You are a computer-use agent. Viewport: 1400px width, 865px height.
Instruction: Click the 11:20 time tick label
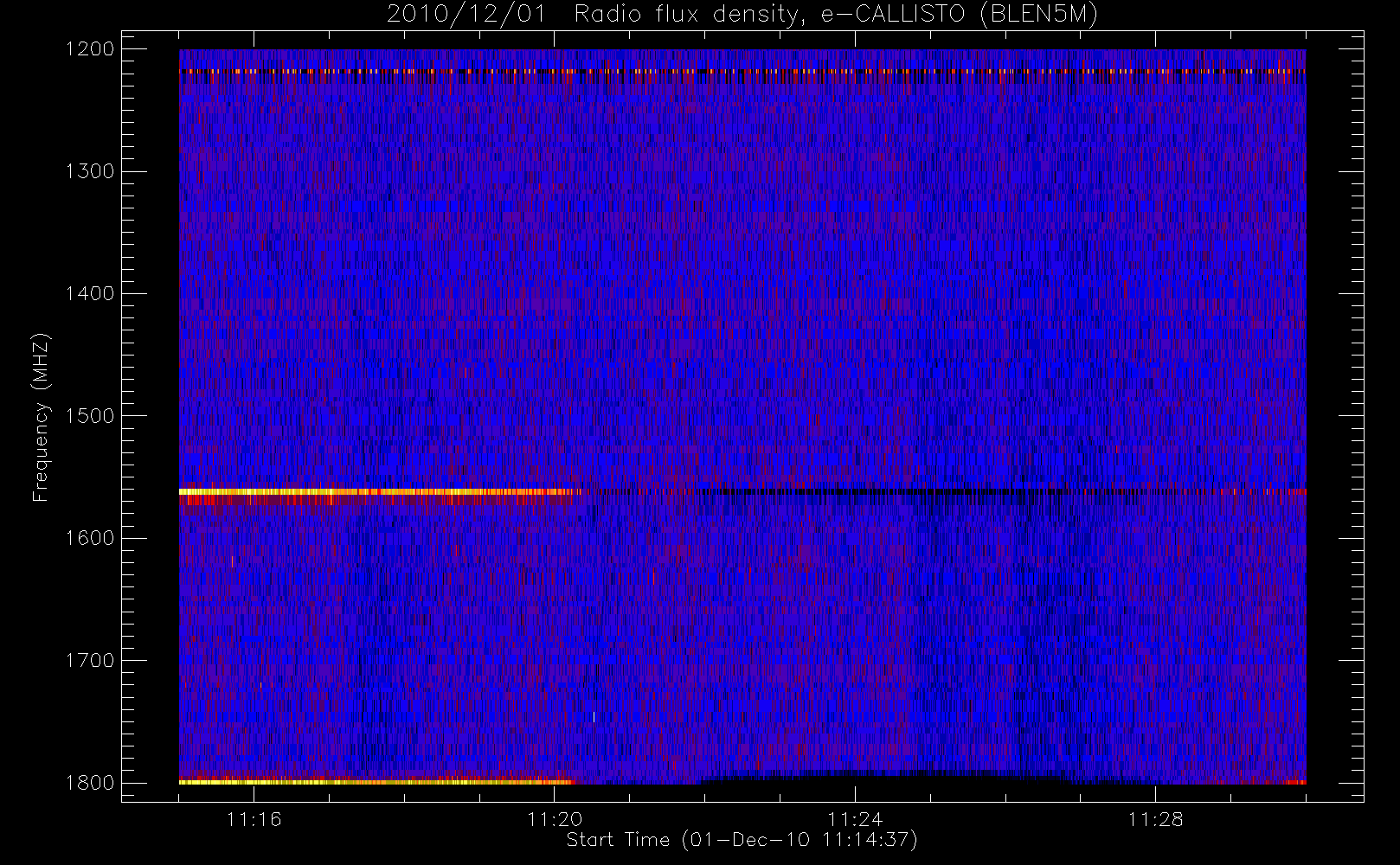click(555, 819)
